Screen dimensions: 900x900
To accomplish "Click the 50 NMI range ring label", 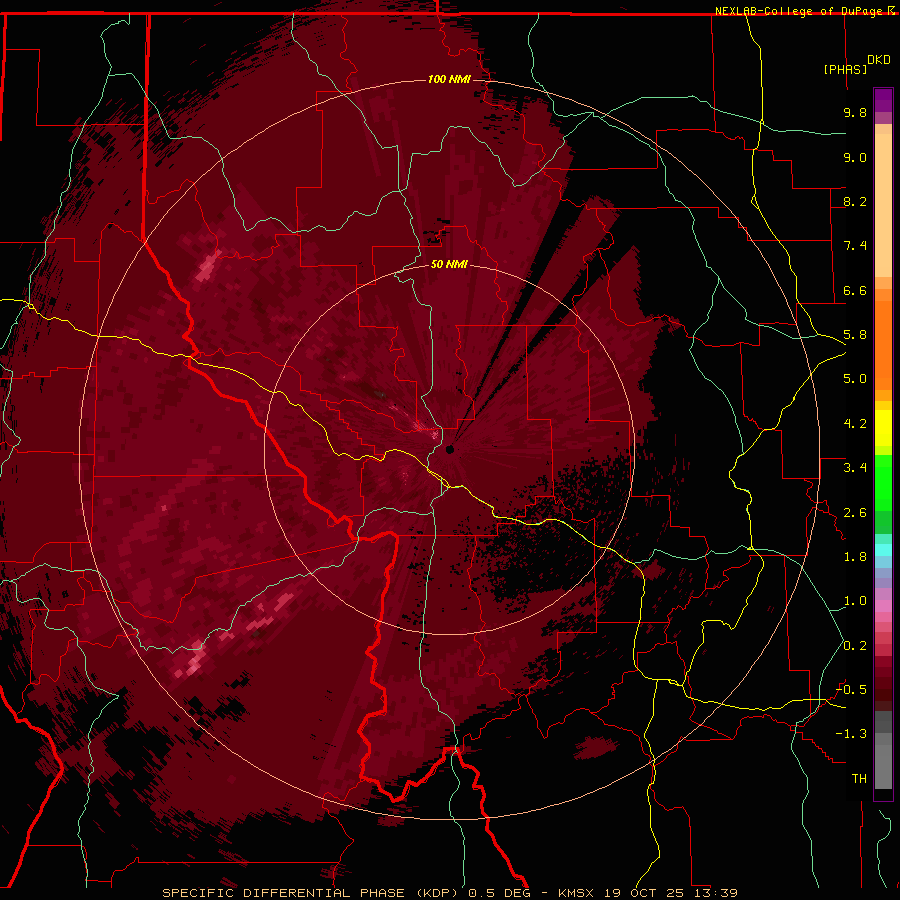I will [449, 264].
